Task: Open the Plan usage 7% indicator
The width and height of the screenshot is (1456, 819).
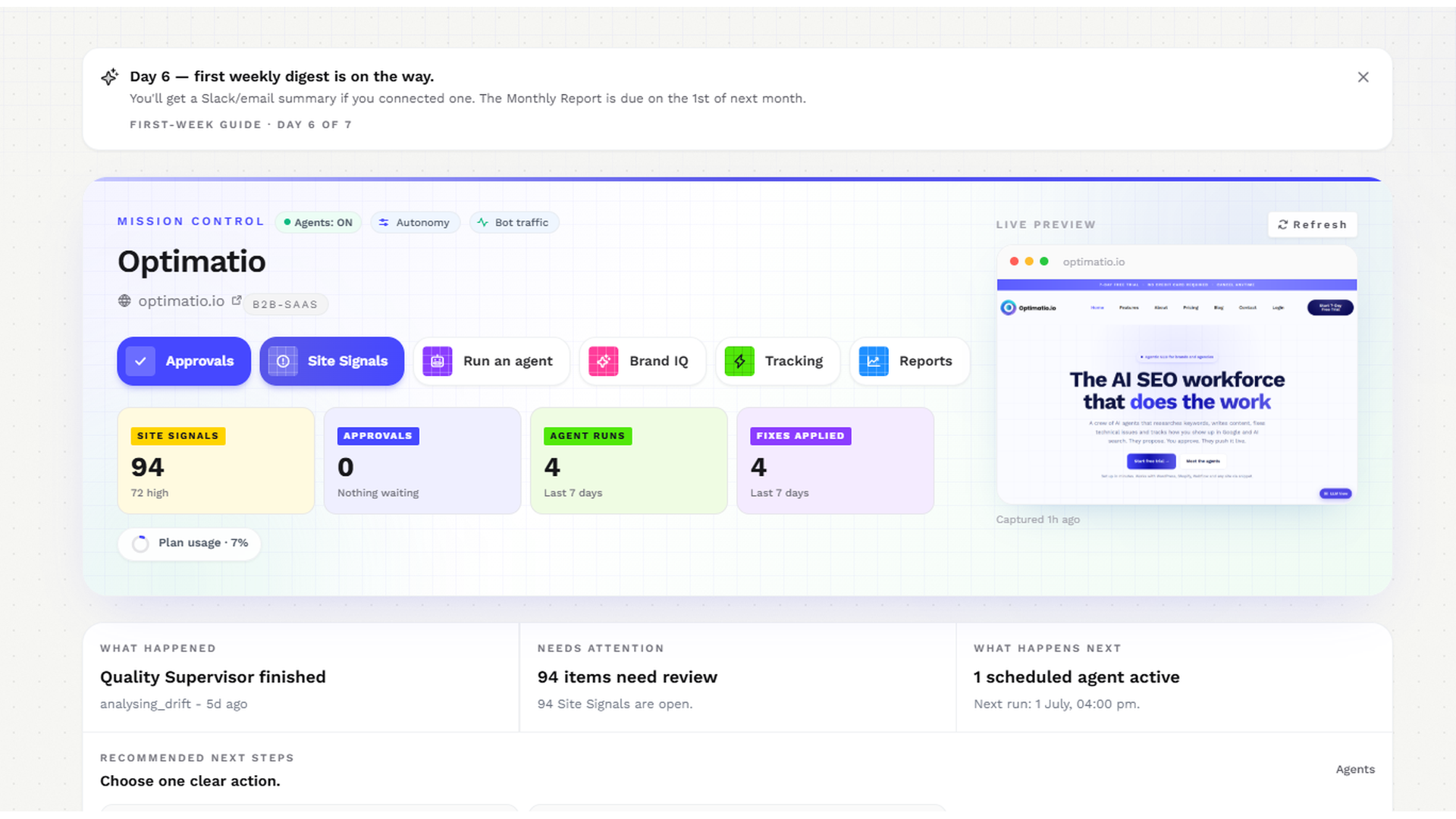Action: click(190, 544)
